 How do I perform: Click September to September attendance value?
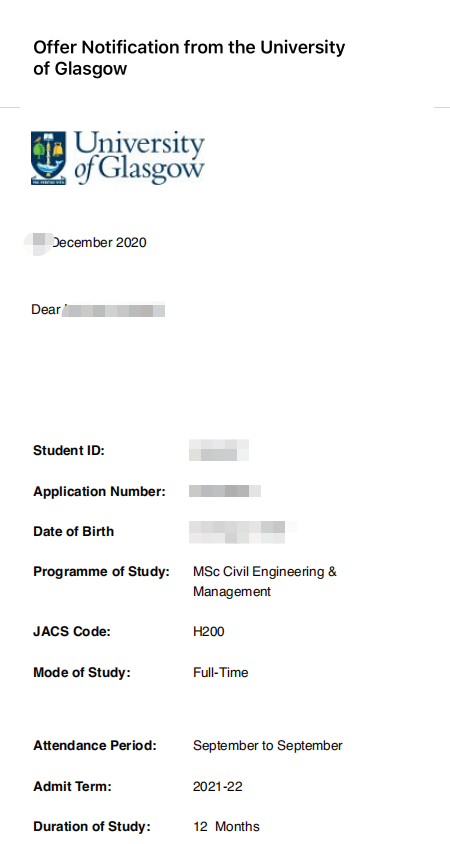click(x=268, y=746)
